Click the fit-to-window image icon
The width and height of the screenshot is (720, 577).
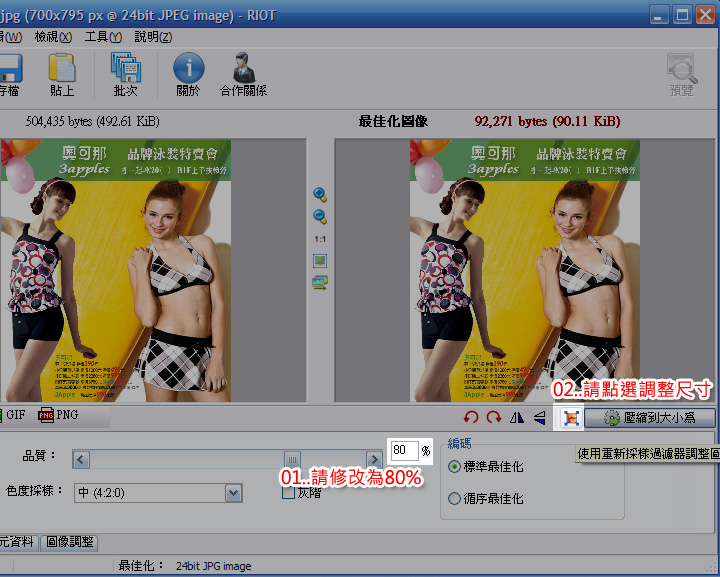point(320,261)
